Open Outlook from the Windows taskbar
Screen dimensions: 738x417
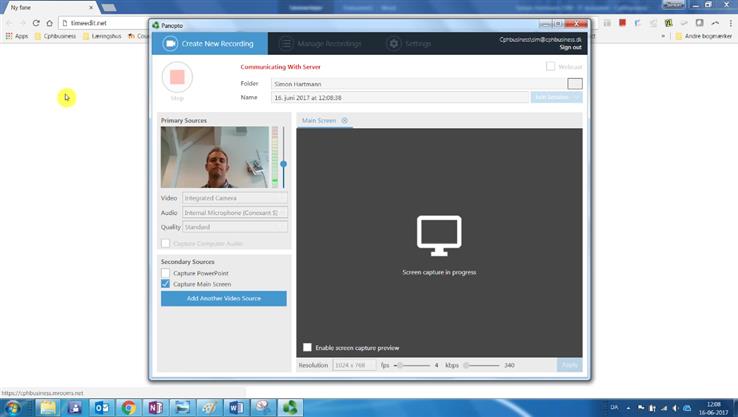point(101,407)
